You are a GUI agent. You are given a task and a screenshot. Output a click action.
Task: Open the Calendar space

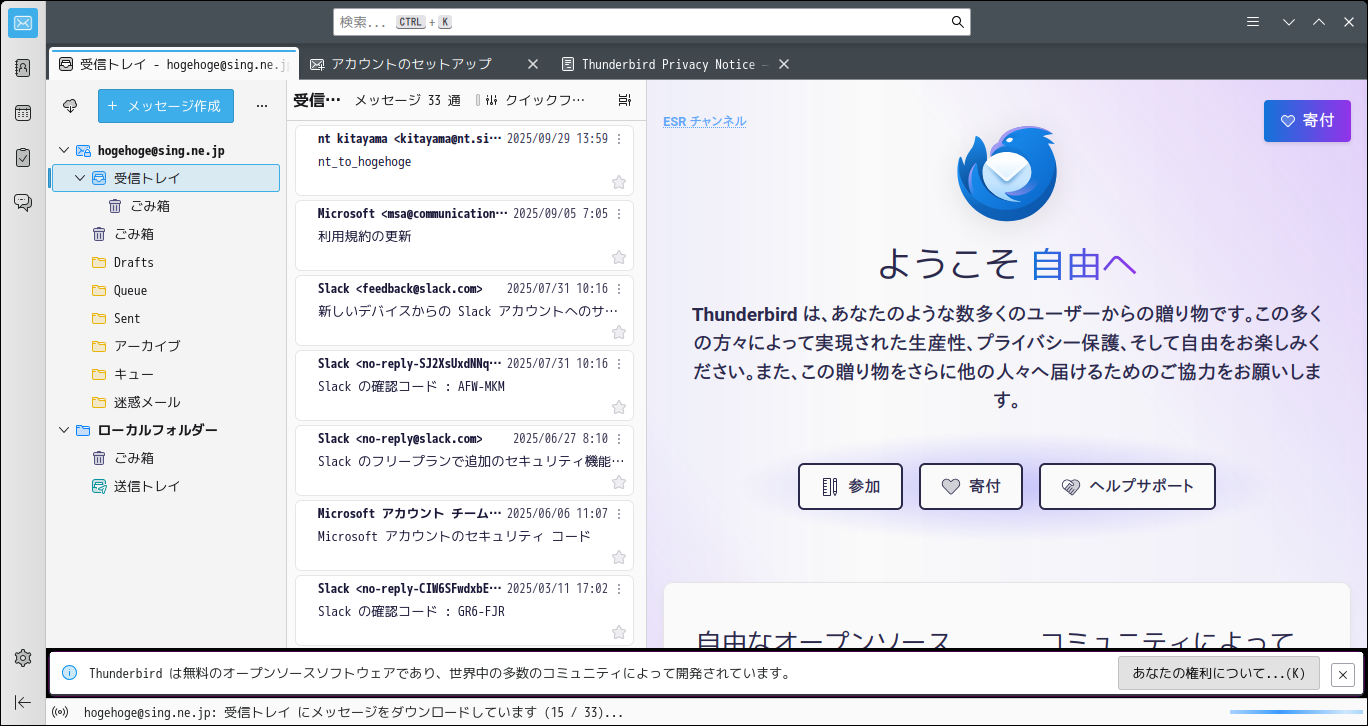(23, 113)
